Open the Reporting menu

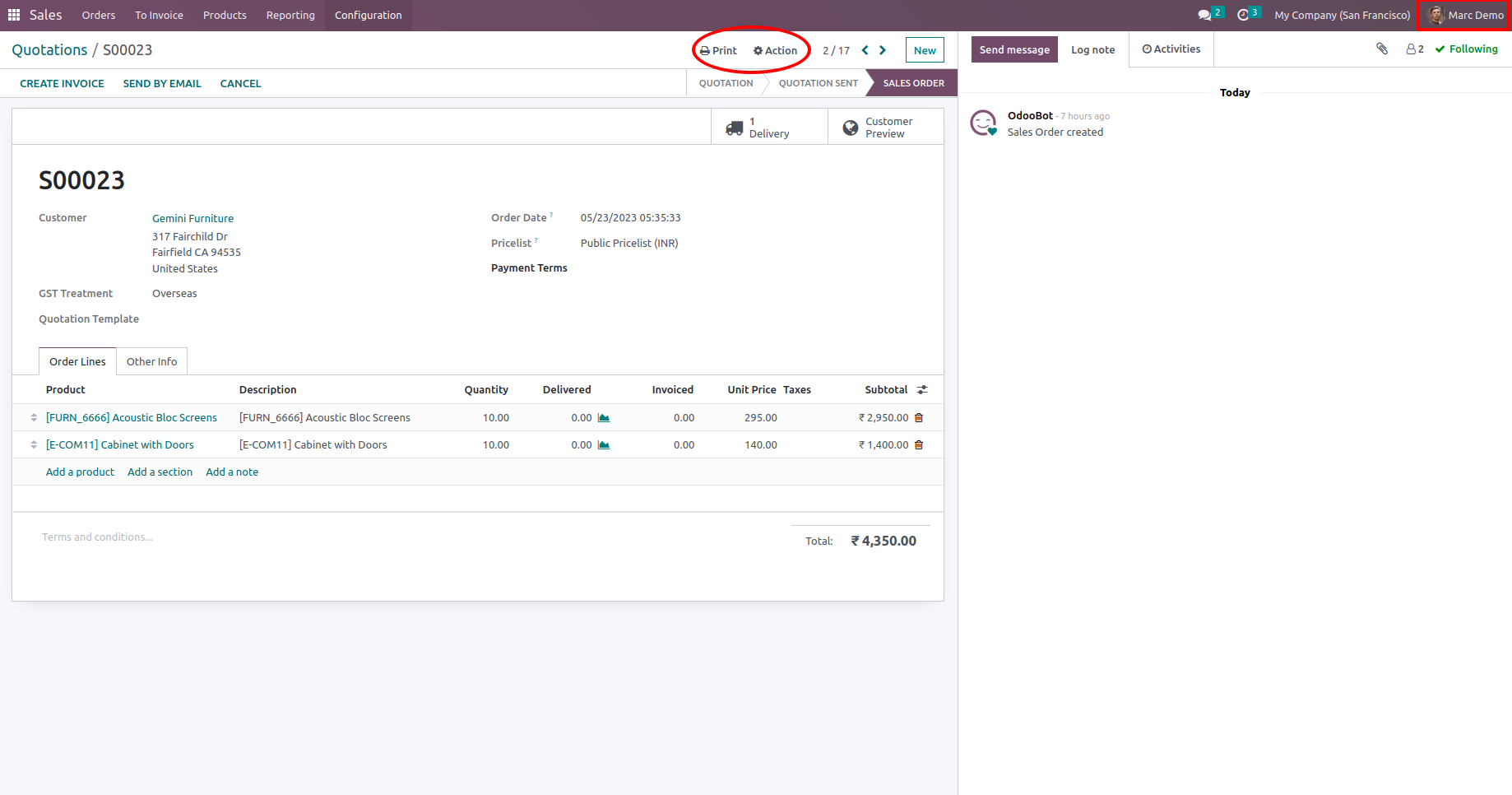(x=290, y=15)
